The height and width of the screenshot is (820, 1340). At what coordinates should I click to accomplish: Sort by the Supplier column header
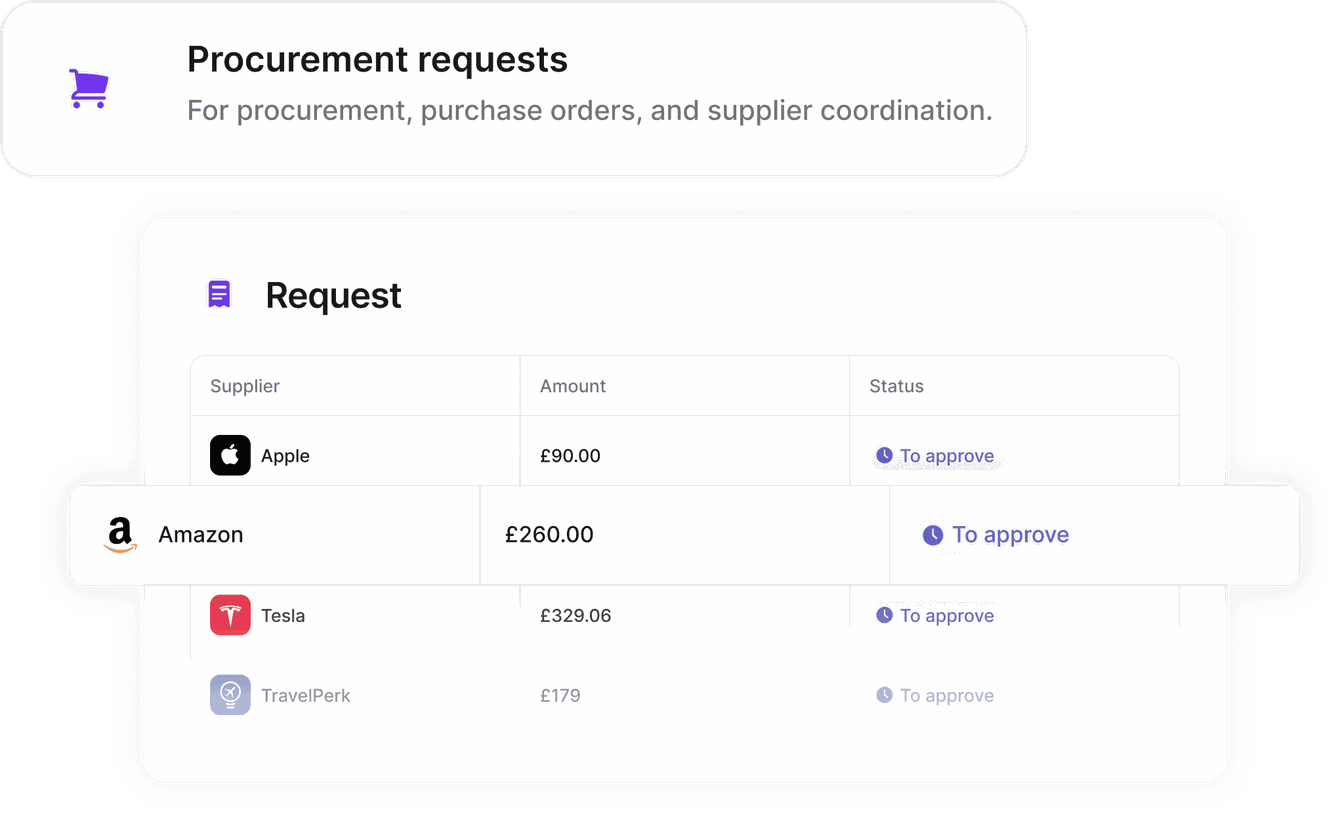245,386
